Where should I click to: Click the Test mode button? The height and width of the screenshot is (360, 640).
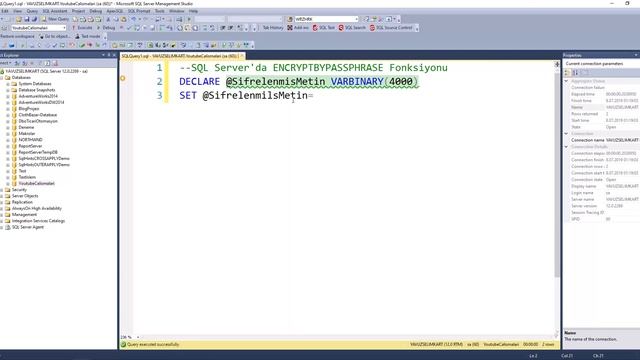click(88, 36)
